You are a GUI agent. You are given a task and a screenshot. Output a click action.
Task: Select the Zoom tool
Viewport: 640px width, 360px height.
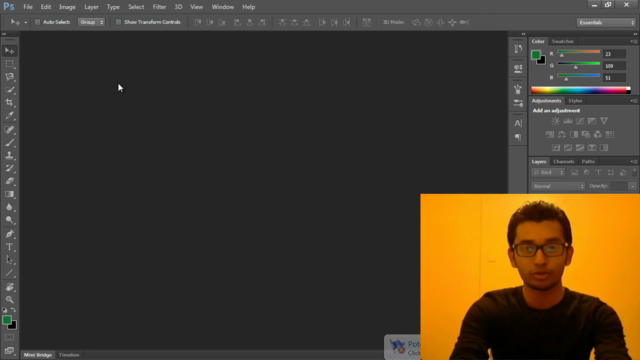click(9, 300)
